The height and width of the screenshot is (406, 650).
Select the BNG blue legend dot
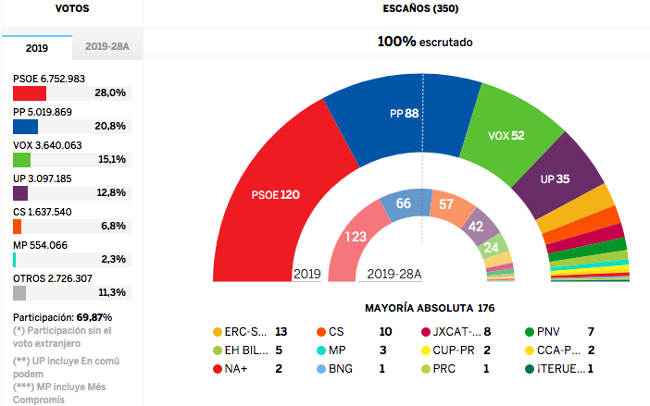click(320, 369)
